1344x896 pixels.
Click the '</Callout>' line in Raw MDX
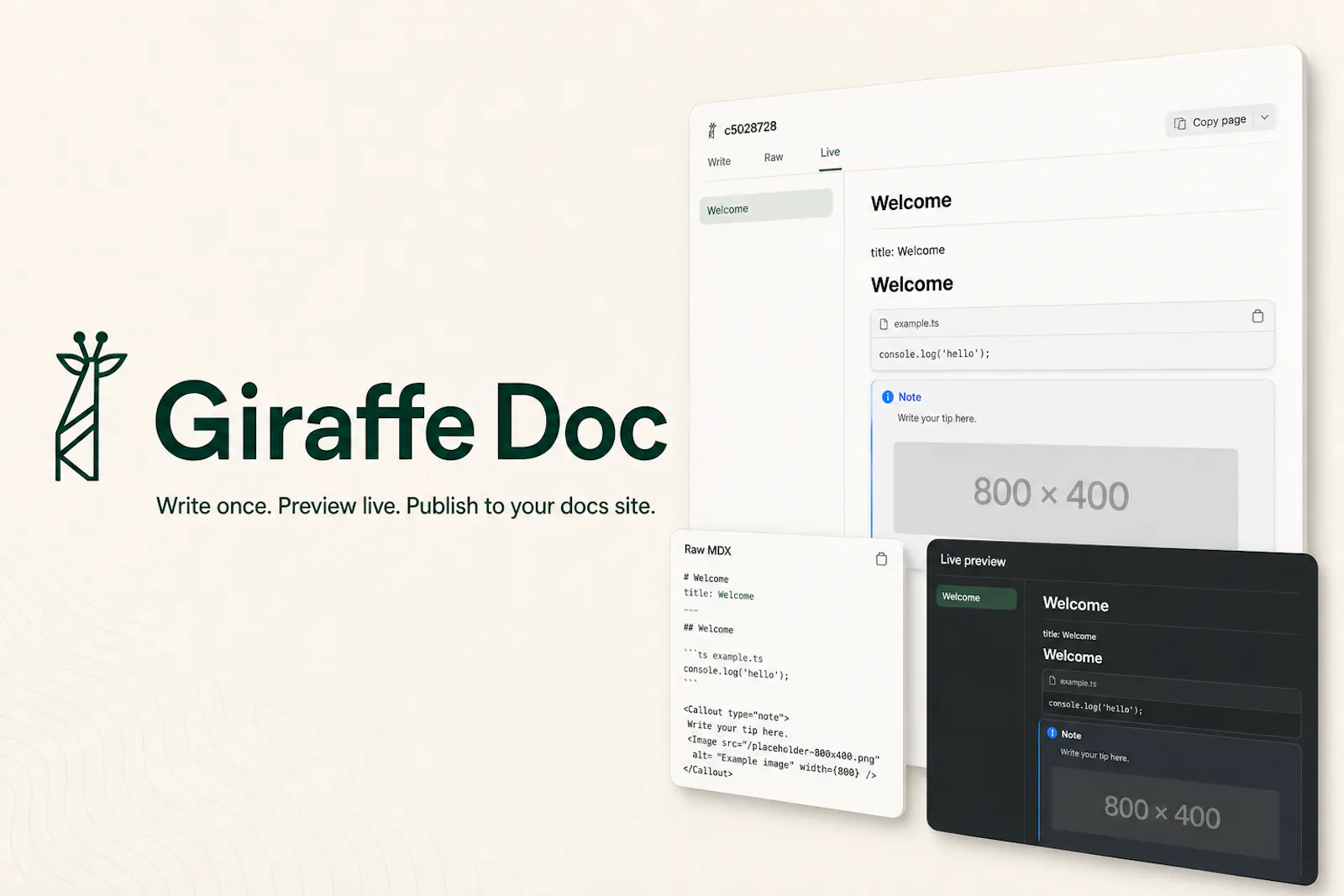point(707,771)
